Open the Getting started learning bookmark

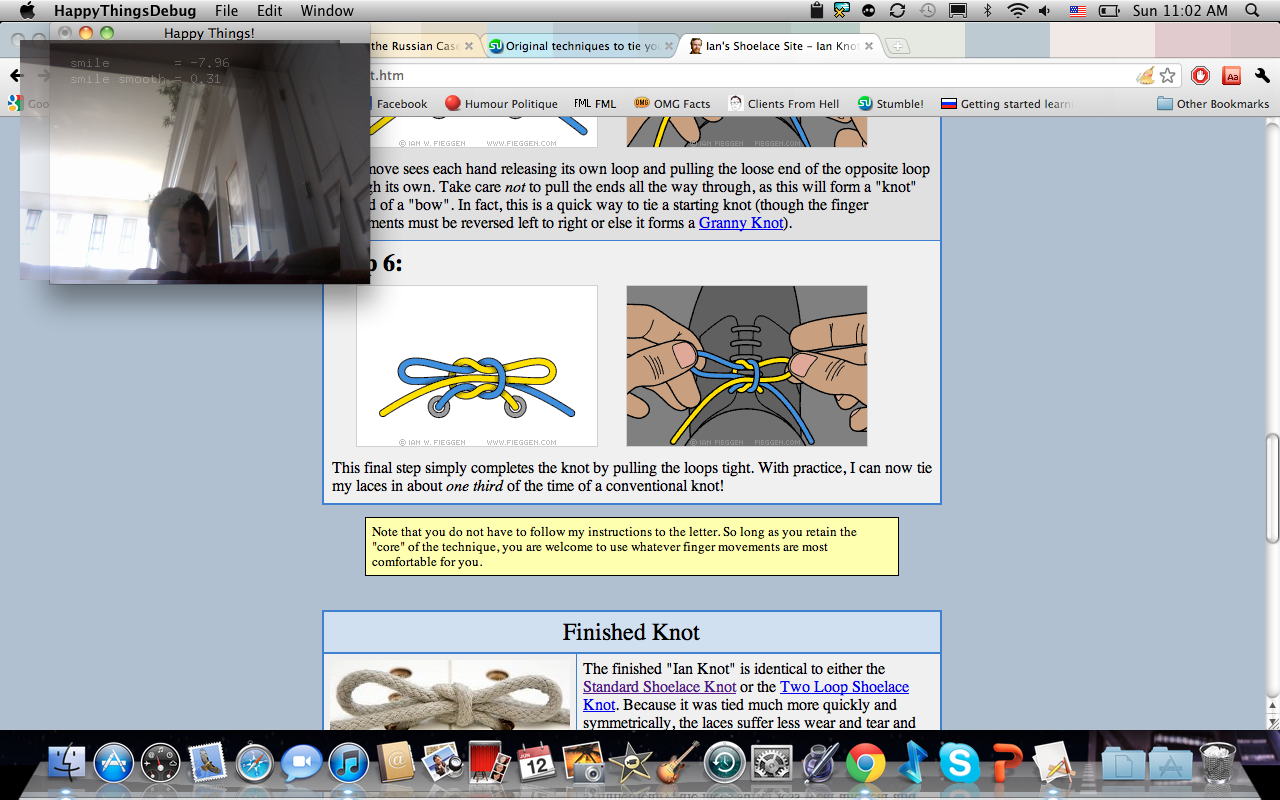pyautogui.click(x=1007, y=103)
